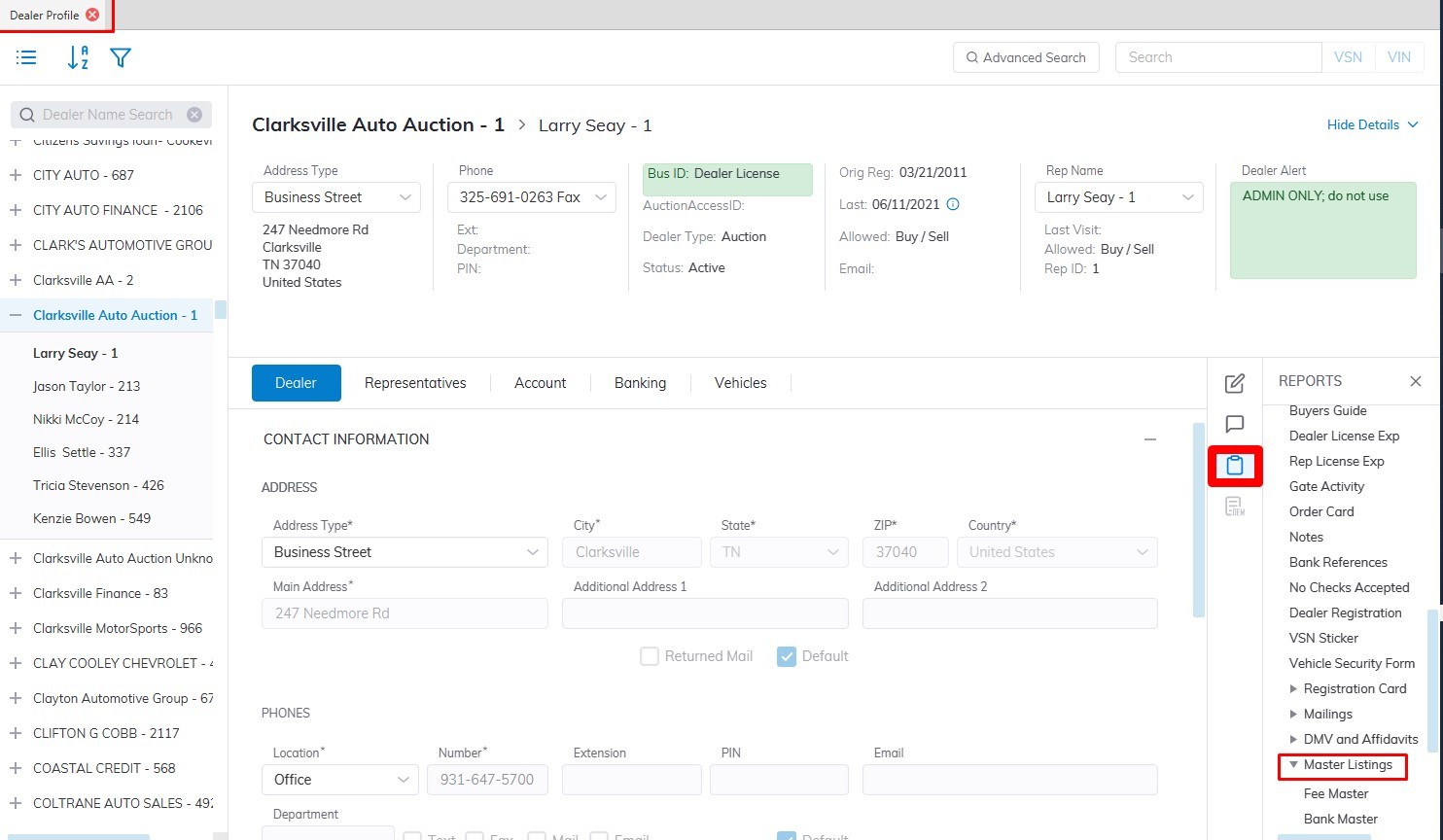Click the reports clipboard icon
This screenshot has width=1443, height=840.
coord(1235,466)
